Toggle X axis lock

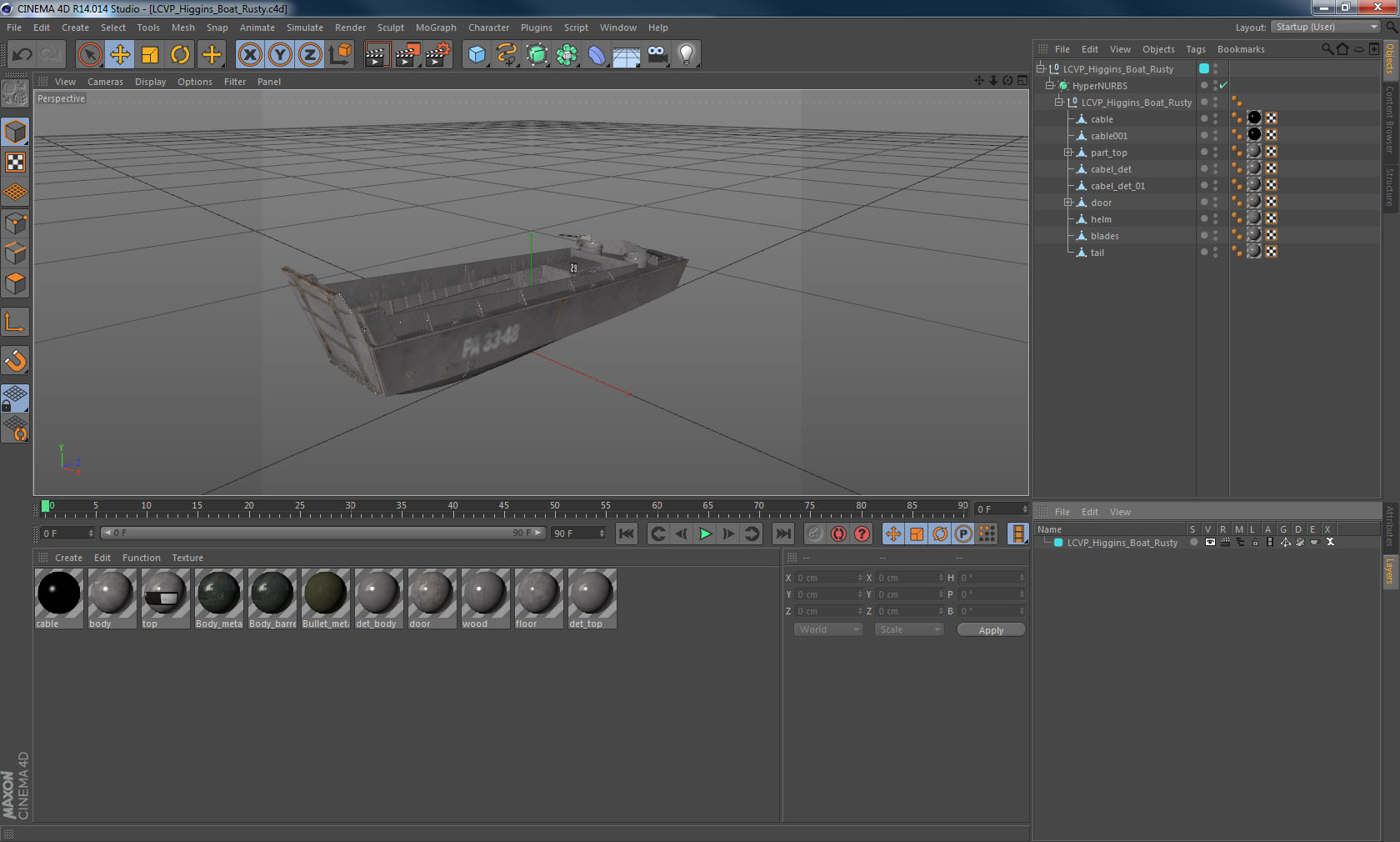pos(249,55)
